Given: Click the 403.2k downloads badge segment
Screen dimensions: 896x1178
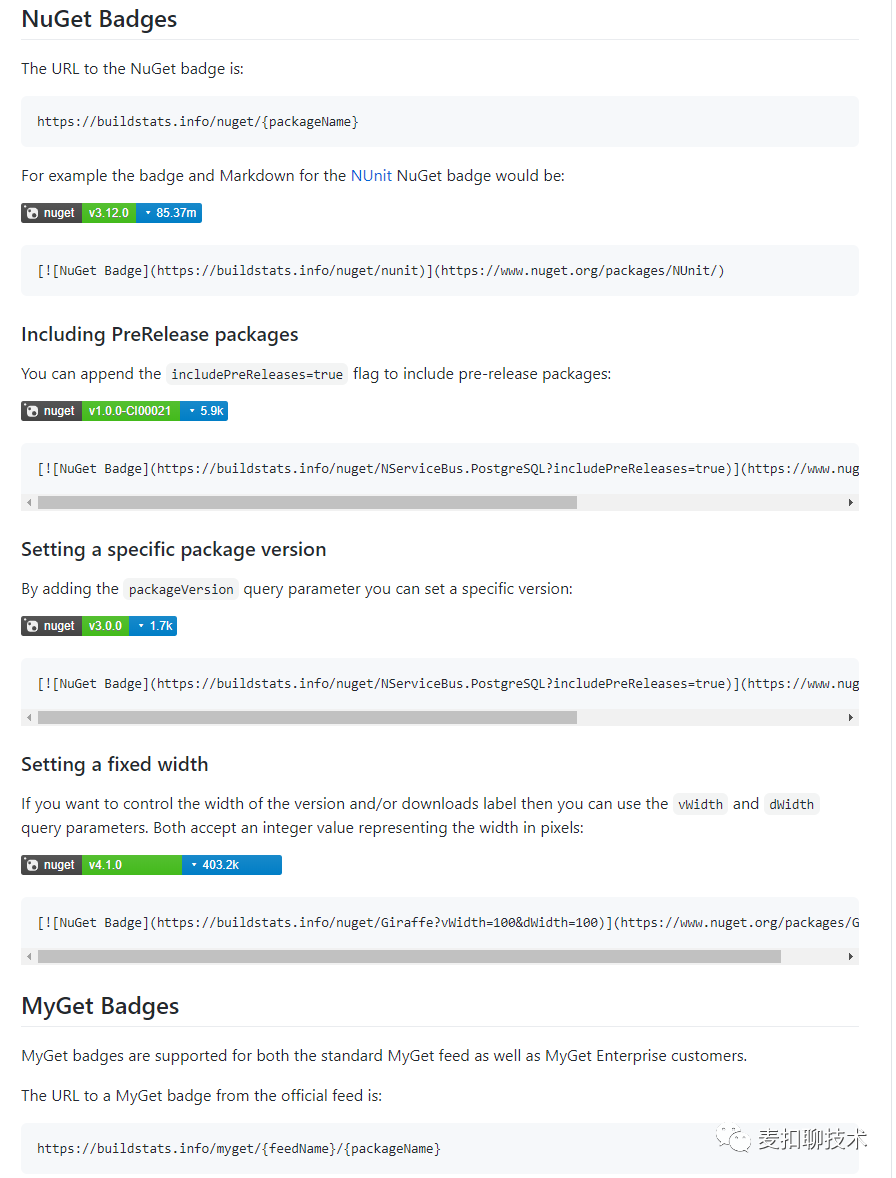Looking at the screenshot, I should click(x=232, y=865).
